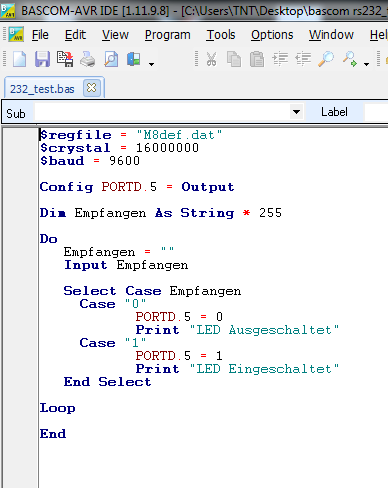Open the Window menu

click(x=331, y=35)
